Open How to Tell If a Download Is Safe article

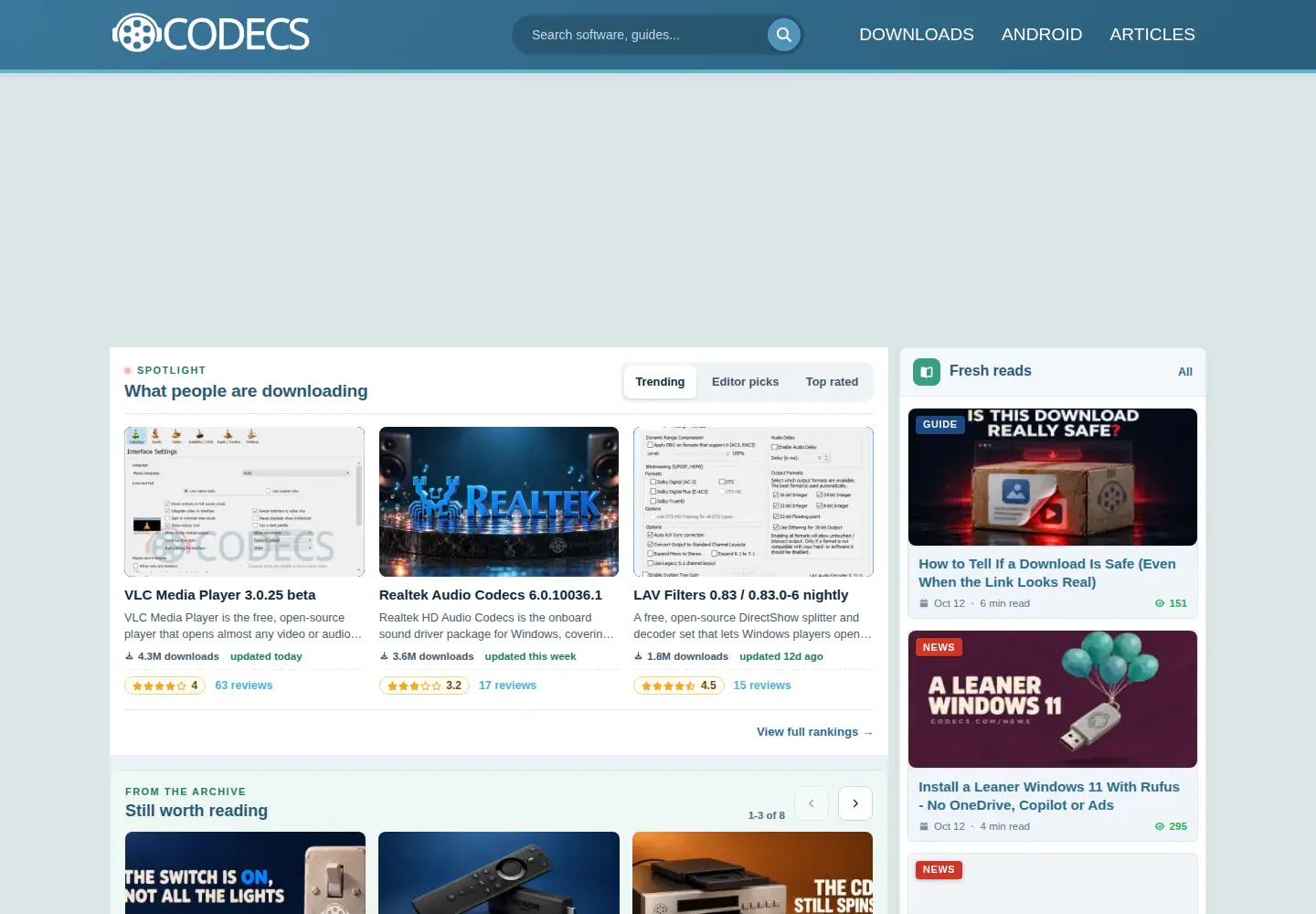[1047, 573]
